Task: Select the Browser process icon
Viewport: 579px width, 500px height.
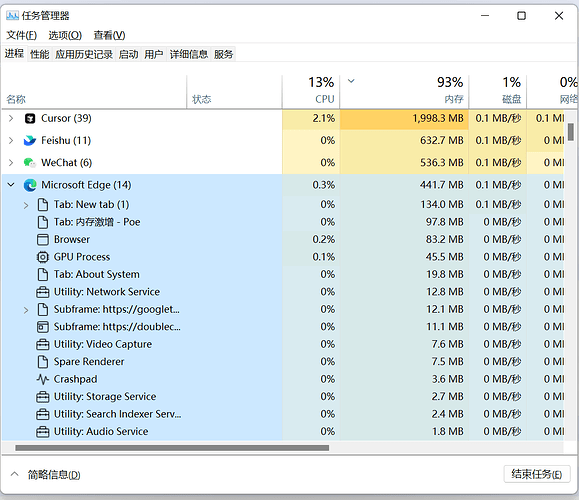Action: coord(43,240)
